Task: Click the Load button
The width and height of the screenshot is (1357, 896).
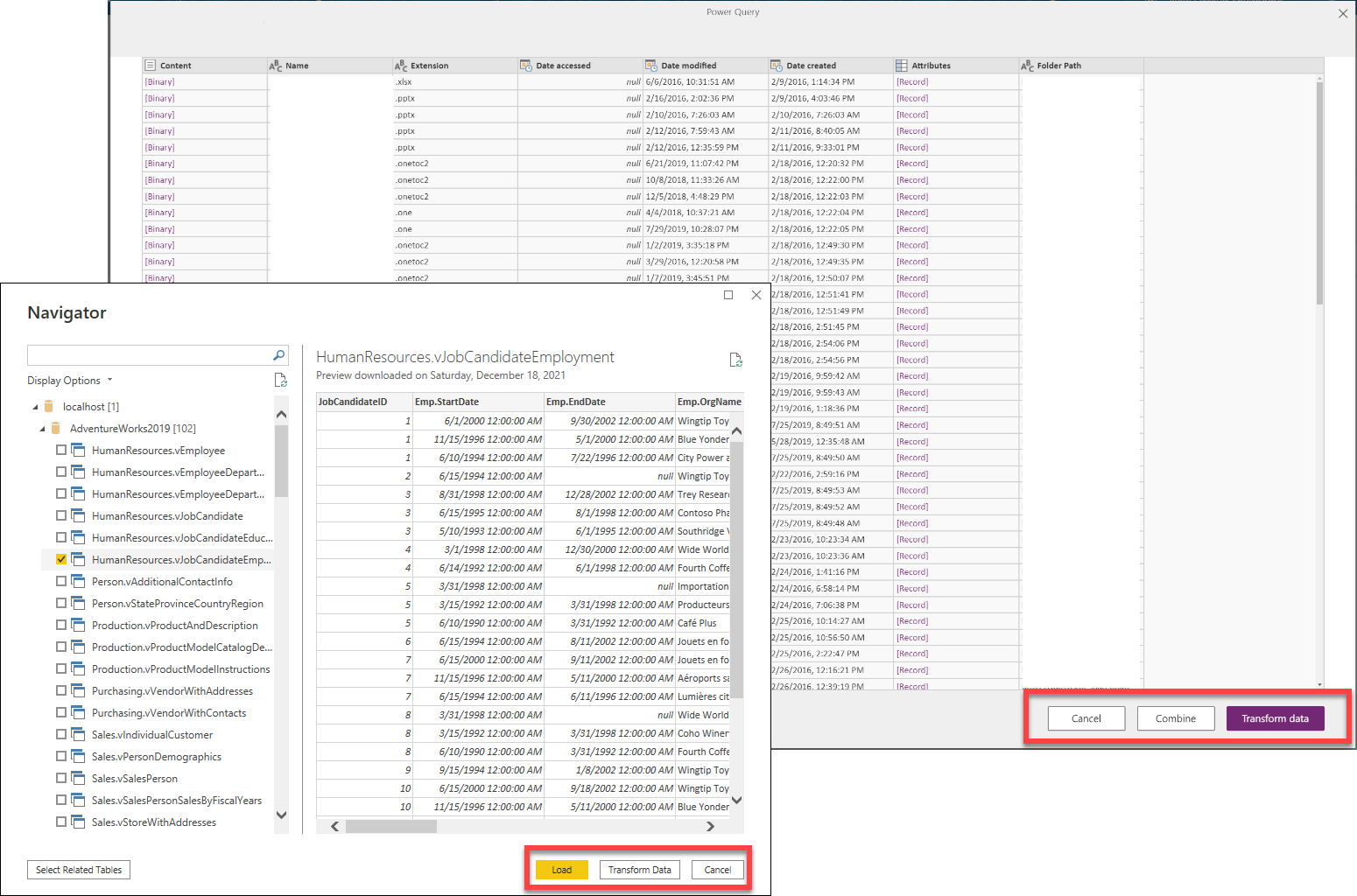Action: (x=562, y=870)
